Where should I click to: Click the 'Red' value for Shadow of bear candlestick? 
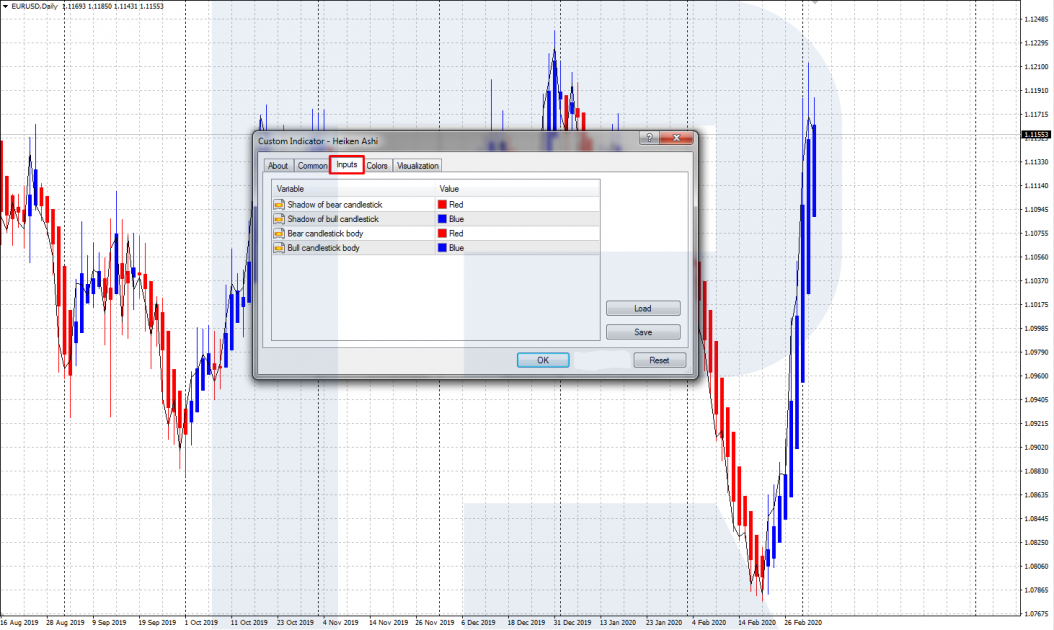coord(456,204)
